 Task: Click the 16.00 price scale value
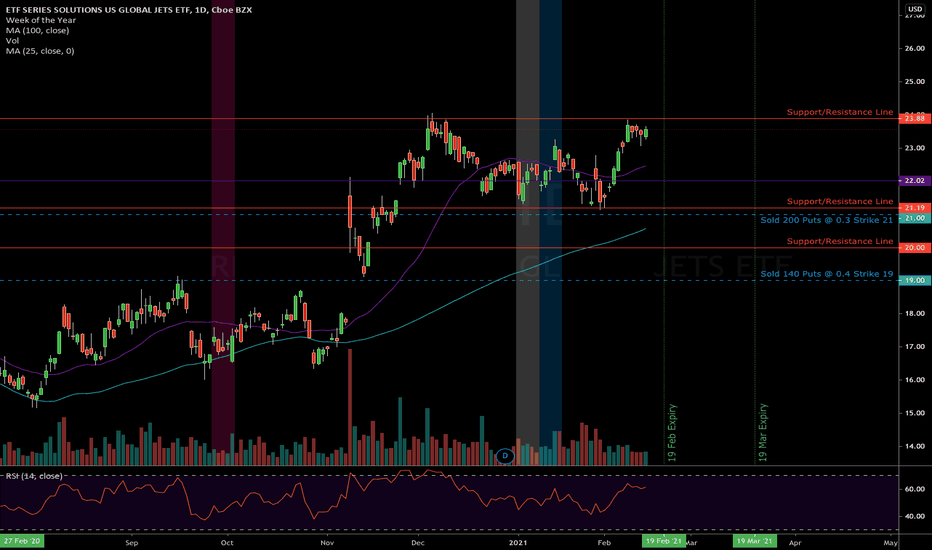[x=914, y=379]
